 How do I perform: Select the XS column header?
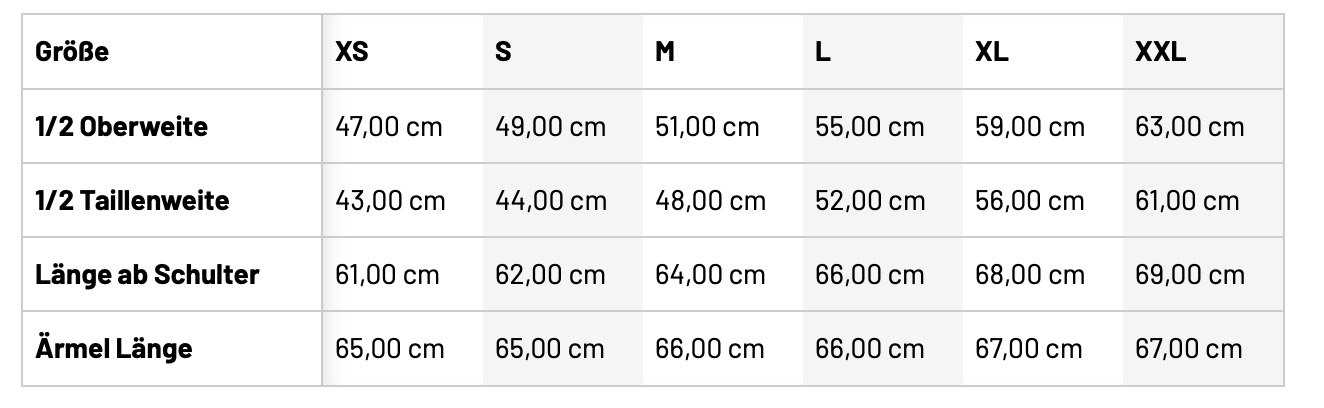coord(352,52)
